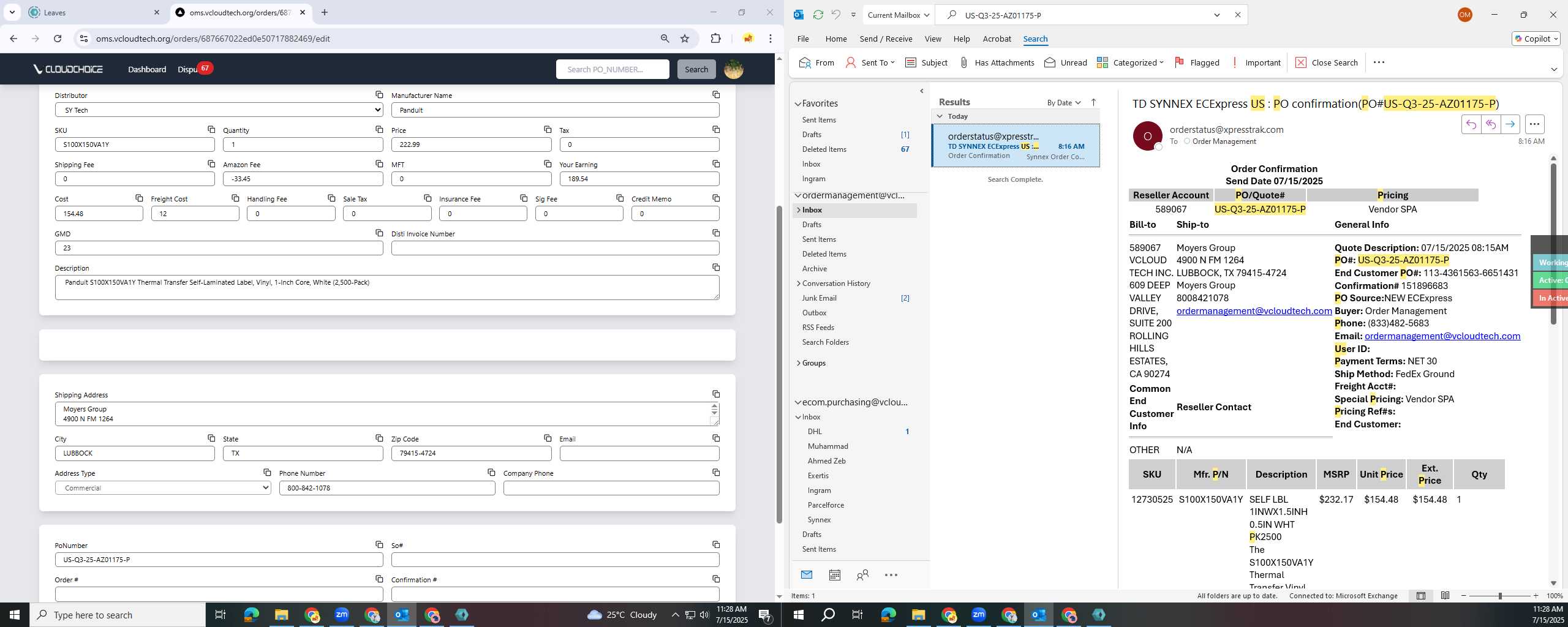
Task: Select Junk Email folder
Action: [x=819, y=298]
